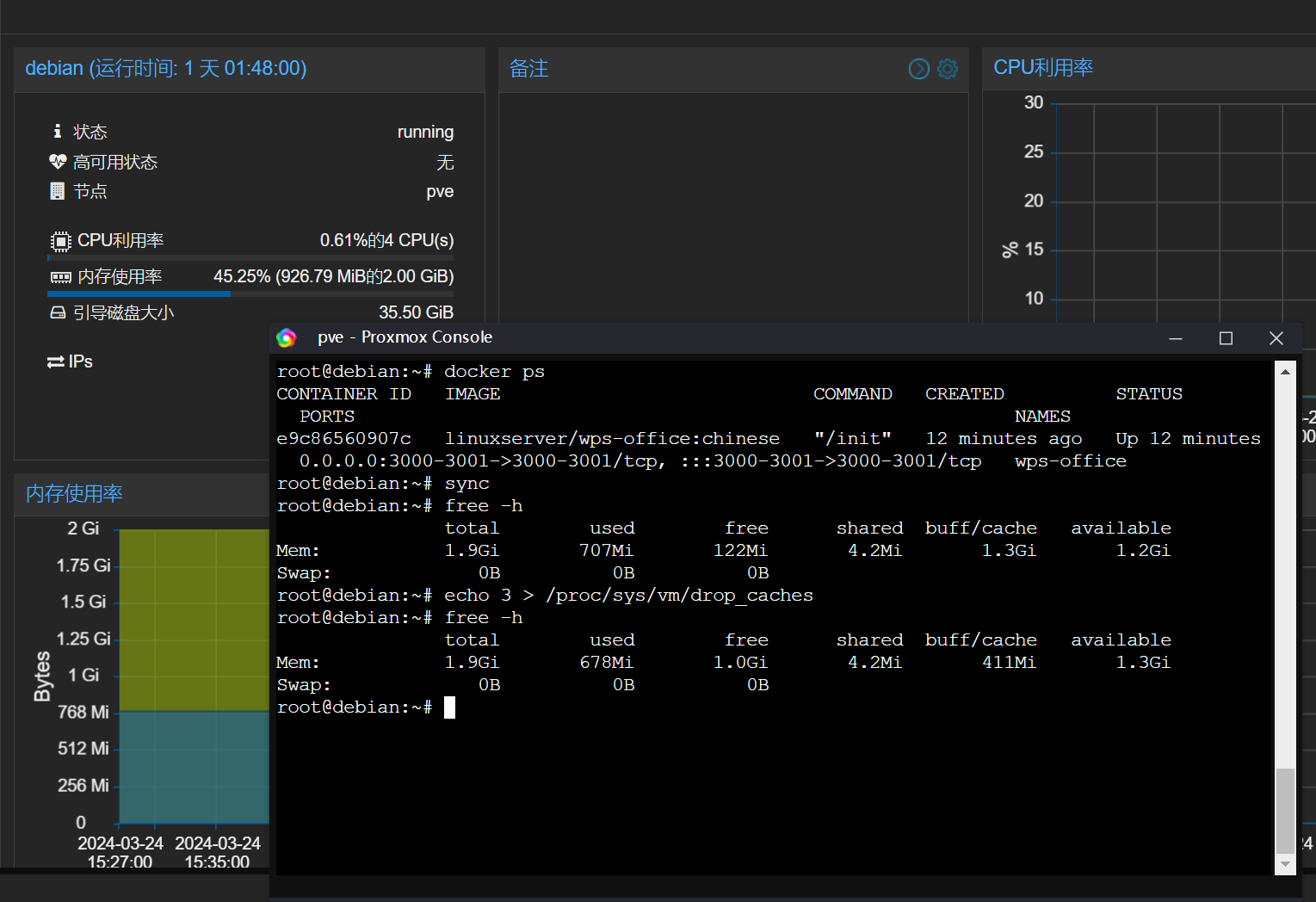Click the console scrollbar up arrow
This screenshot has height=902, width=1316.
(x=1285, y=372)
